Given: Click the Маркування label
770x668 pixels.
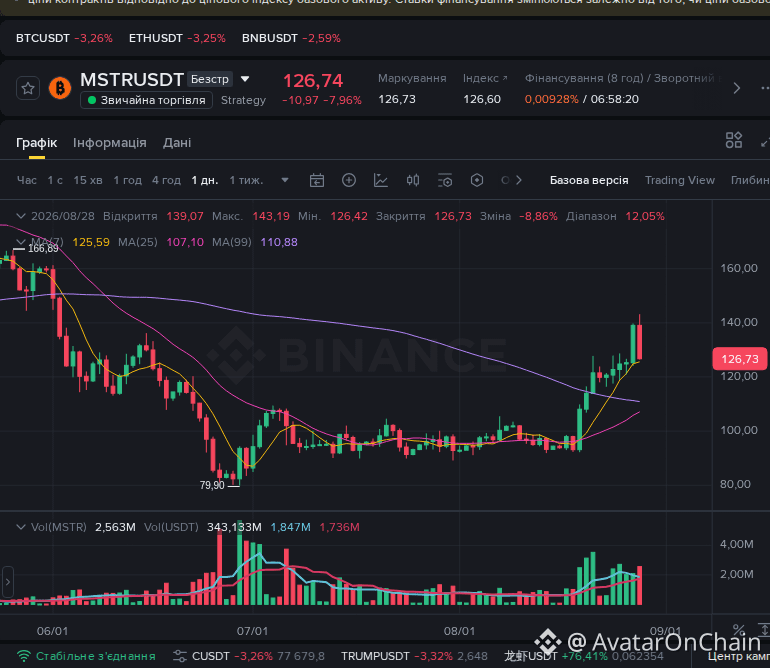Looking at the screenshot, I should click(412, 79).
